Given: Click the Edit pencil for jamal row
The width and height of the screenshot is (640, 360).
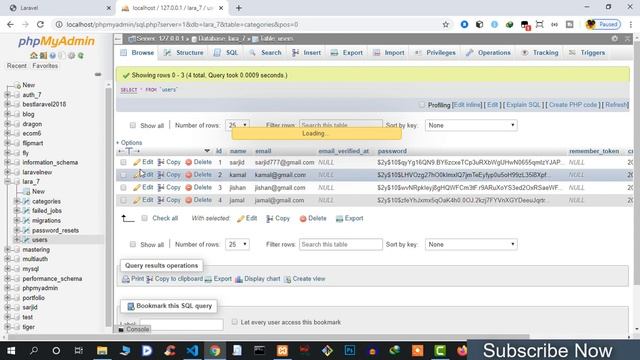Looking at the screenshot, I should 137,200.
